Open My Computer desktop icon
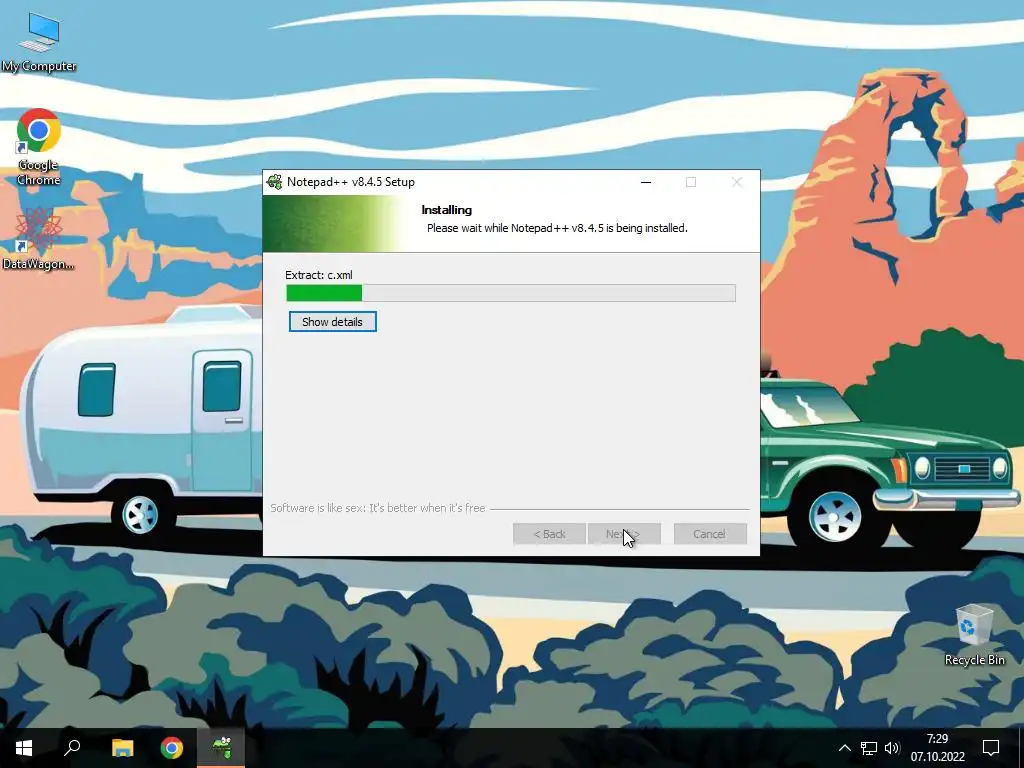 pyautogui.click(x=39, y=42)
